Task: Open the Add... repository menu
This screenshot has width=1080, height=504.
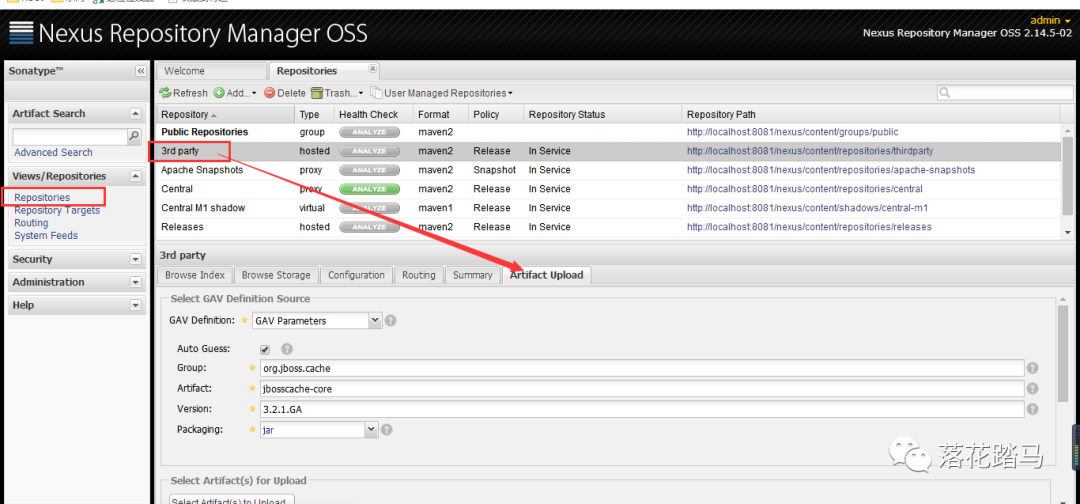Action: [235, 93]
